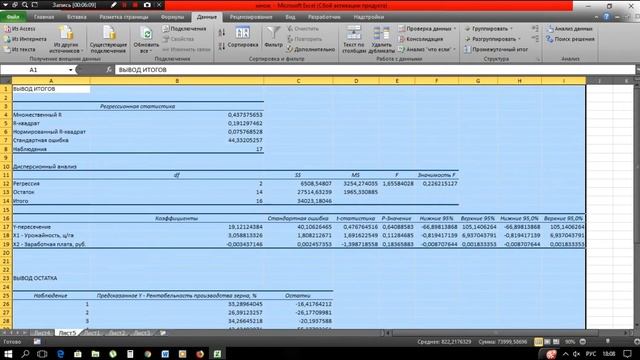
Task: Switch to the Home (Главная) tab
Action: (44, 17)
